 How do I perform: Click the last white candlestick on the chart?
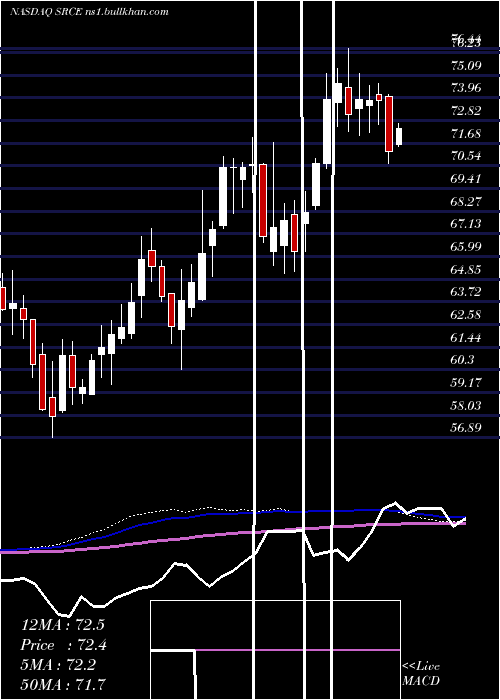click(399, 136)
